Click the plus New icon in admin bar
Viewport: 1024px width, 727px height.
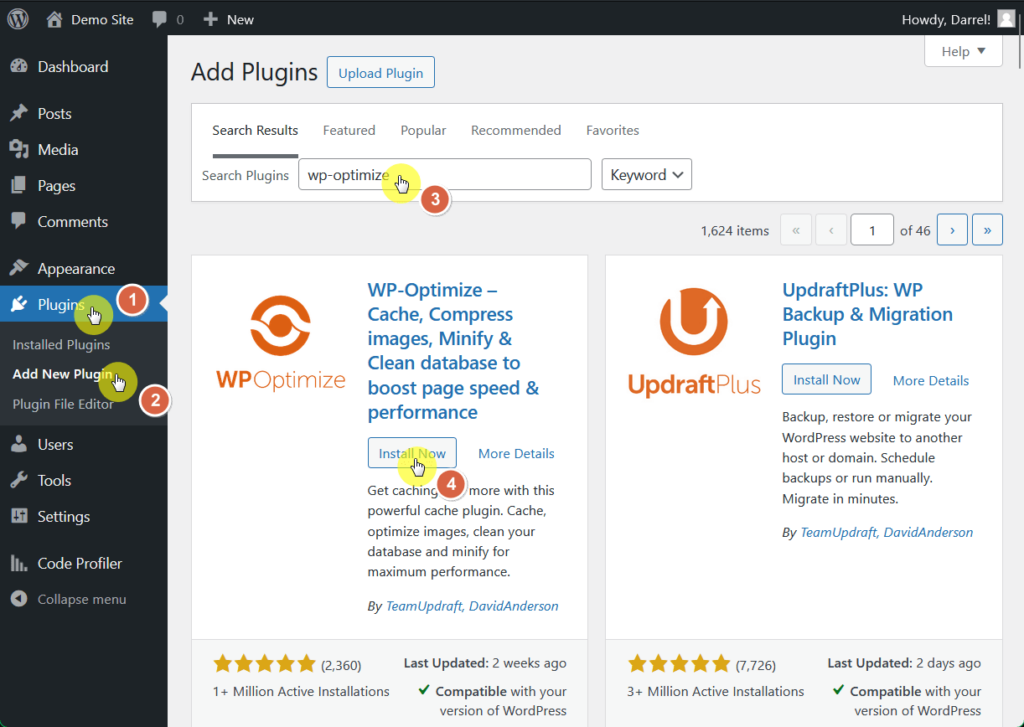click(x=210, y=20)
